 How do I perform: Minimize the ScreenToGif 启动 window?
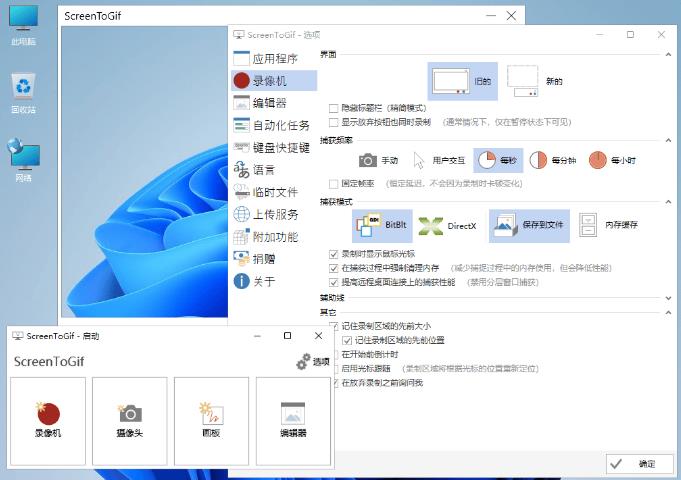pyautogui.click(x=257, y=336)
